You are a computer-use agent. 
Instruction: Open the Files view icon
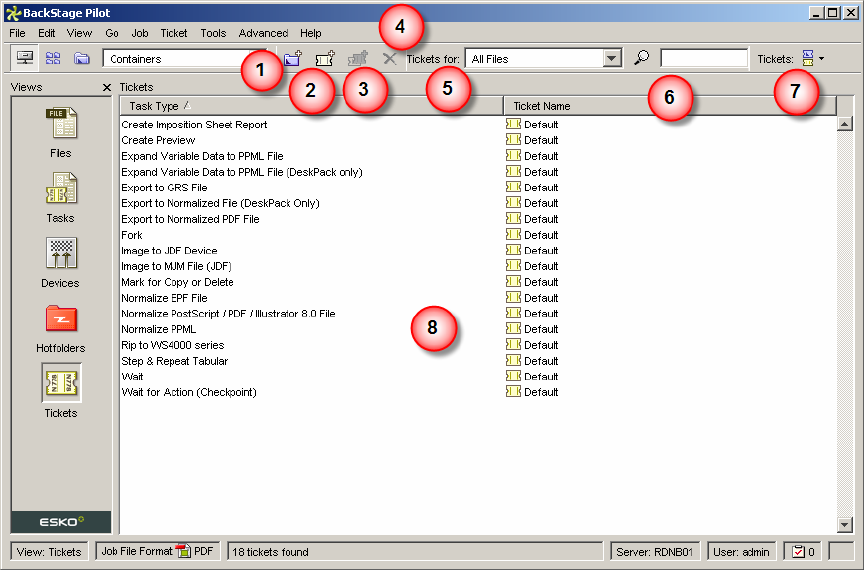point(61,122)
